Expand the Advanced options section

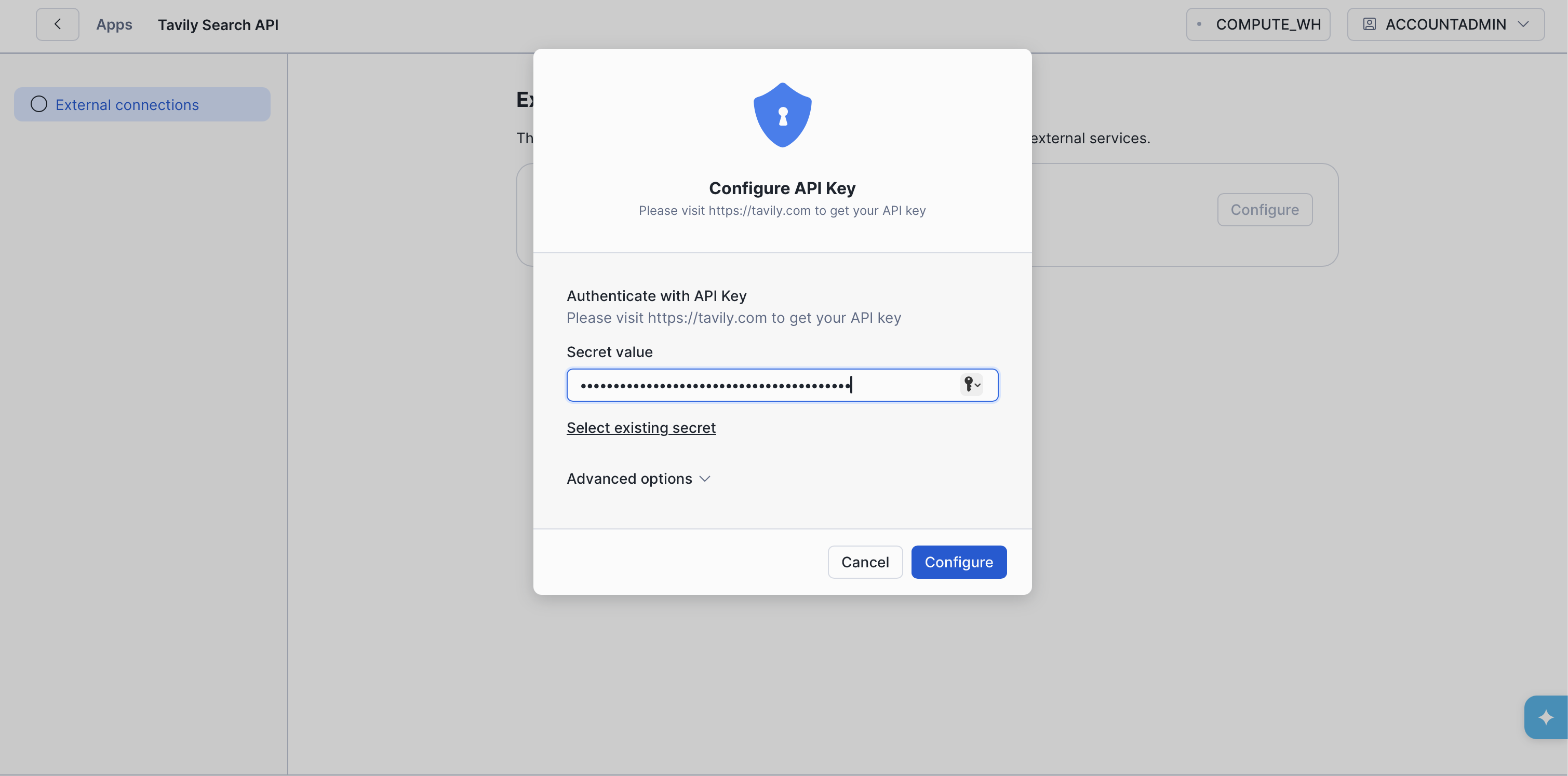tap(629, 479)
